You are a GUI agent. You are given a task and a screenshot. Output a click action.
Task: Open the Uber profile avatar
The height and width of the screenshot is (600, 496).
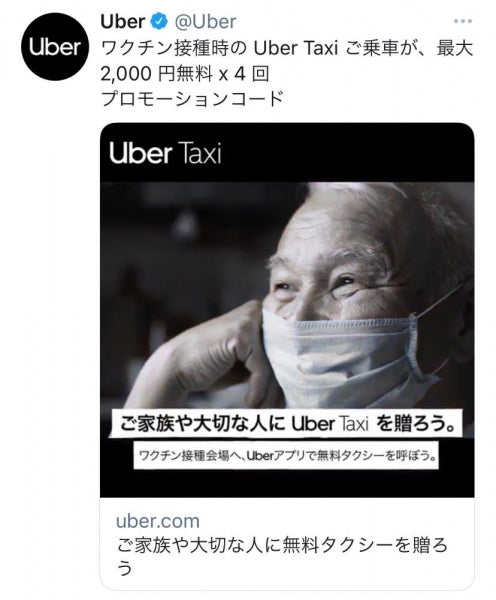[x=55, y=47]
